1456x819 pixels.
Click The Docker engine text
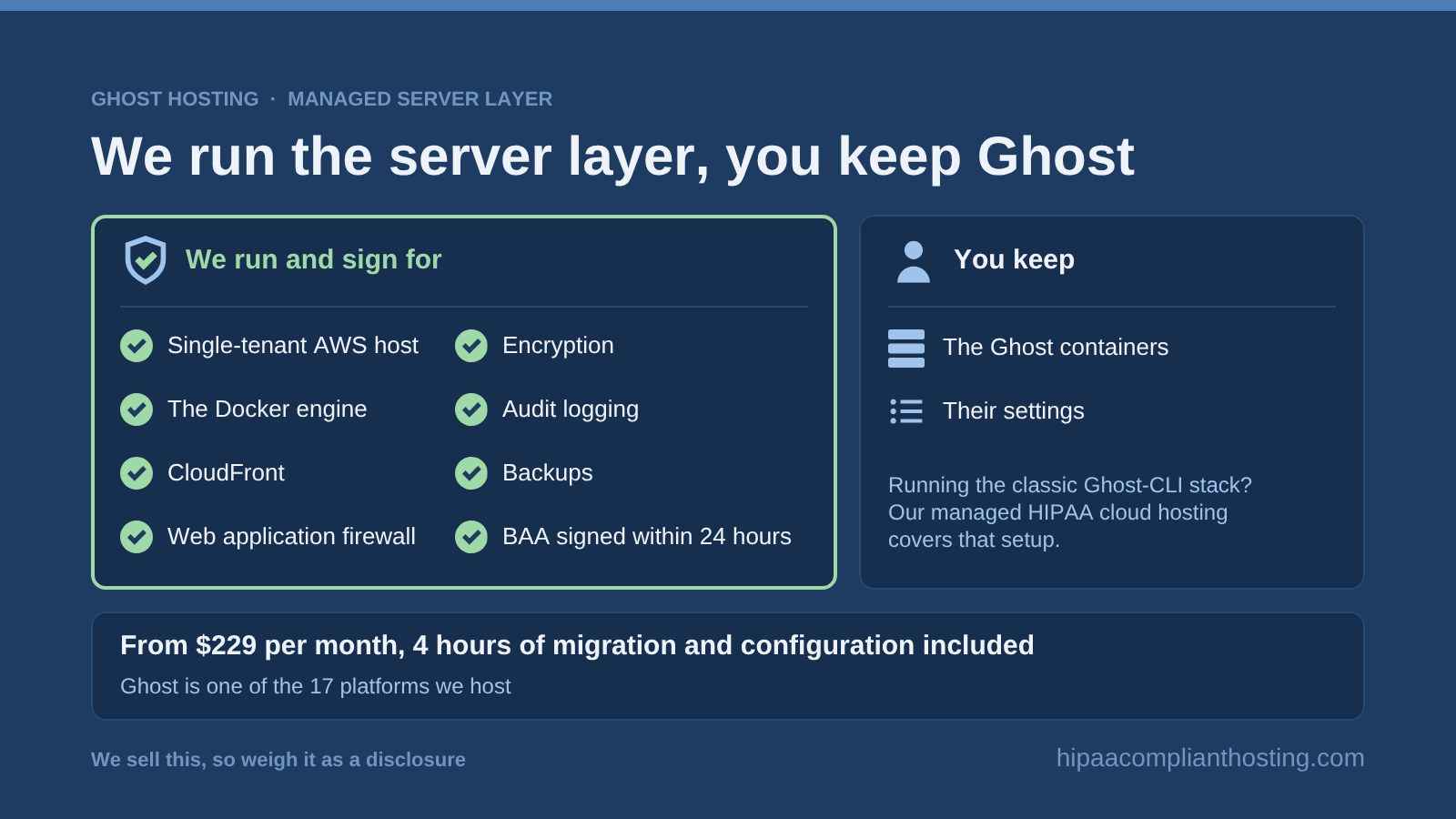(x=268, y=409)
